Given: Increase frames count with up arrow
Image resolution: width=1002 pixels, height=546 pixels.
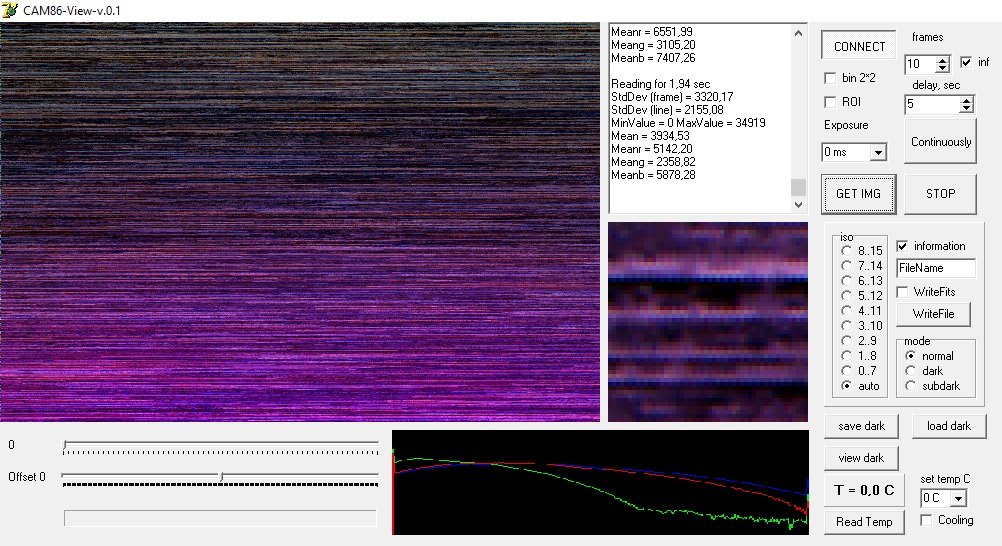Looking at the screenshot, I should [x=943, y=60].
